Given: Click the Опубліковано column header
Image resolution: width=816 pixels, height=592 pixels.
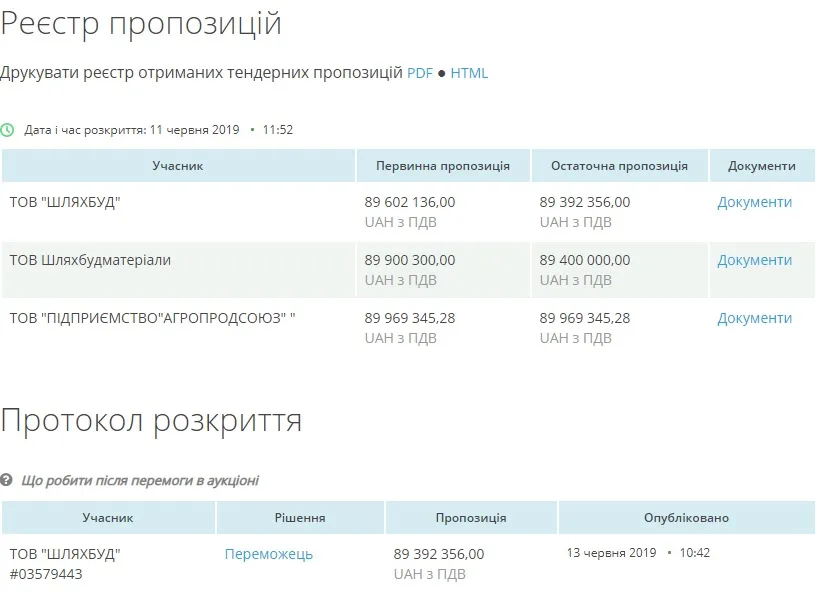Looking at the screenshot, I should coord(686,518).
